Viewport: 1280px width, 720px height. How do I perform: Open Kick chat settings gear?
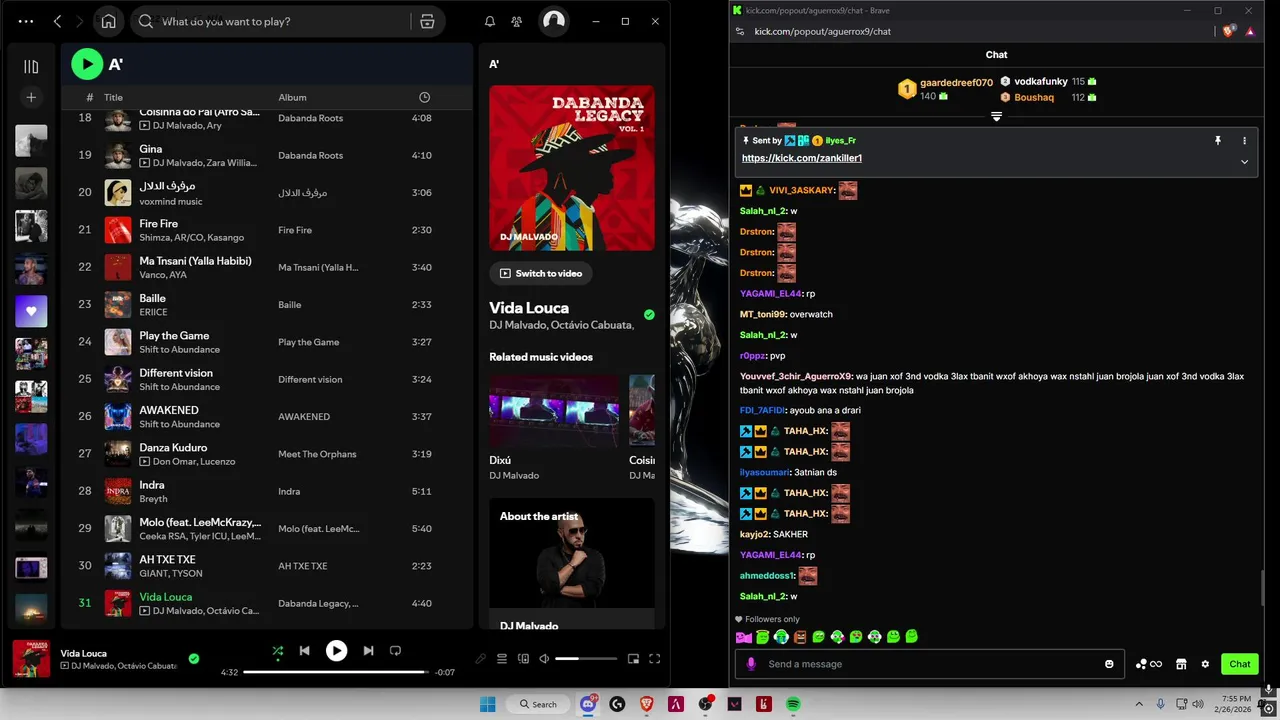[1205, 664]
